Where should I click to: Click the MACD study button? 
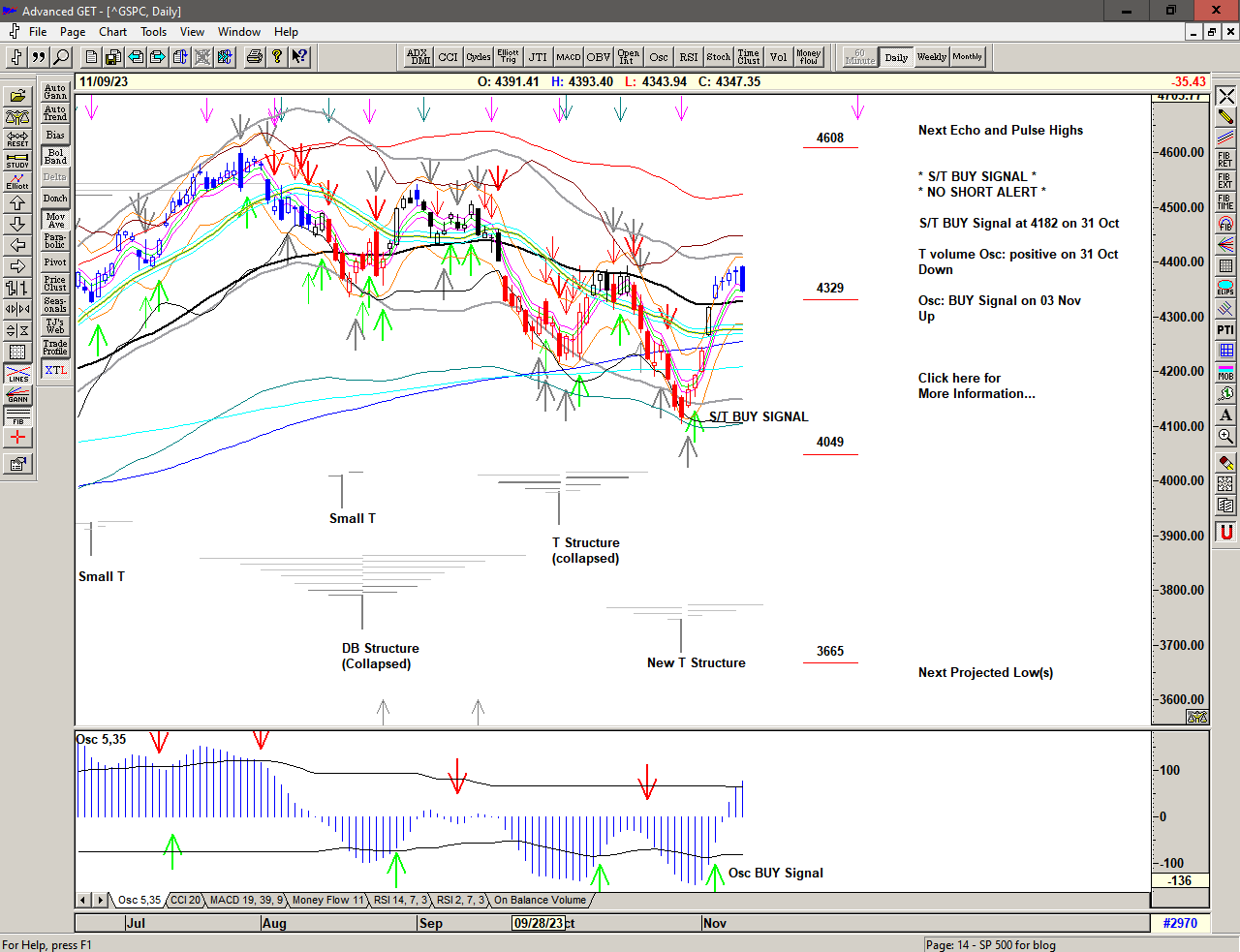[569, 57]
